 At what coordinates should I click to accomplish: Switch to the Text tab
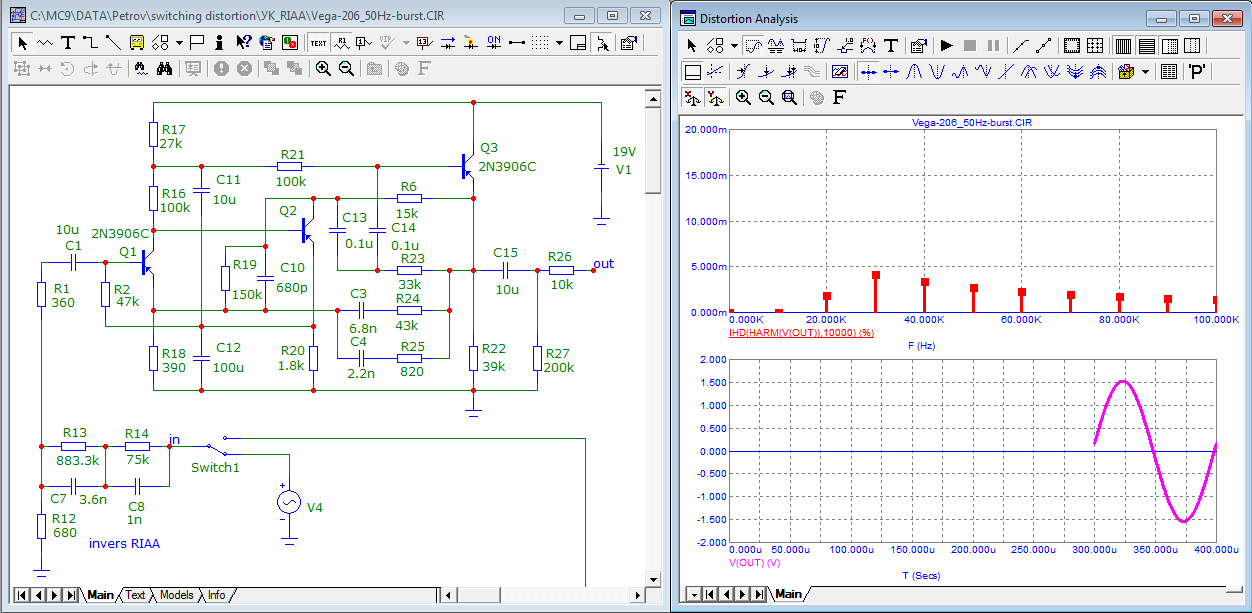point(135,595)
